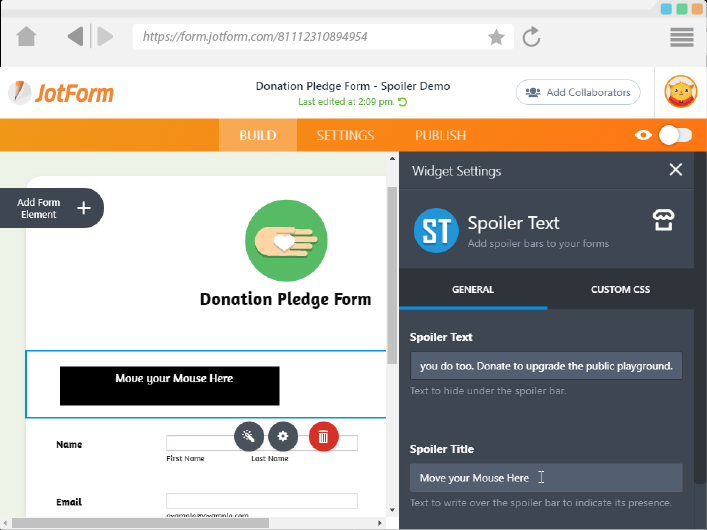Viewport: 707px width, 530px height.
Task: Click the browser home icon
Action: pyautogui.click(x=27, y=37)
